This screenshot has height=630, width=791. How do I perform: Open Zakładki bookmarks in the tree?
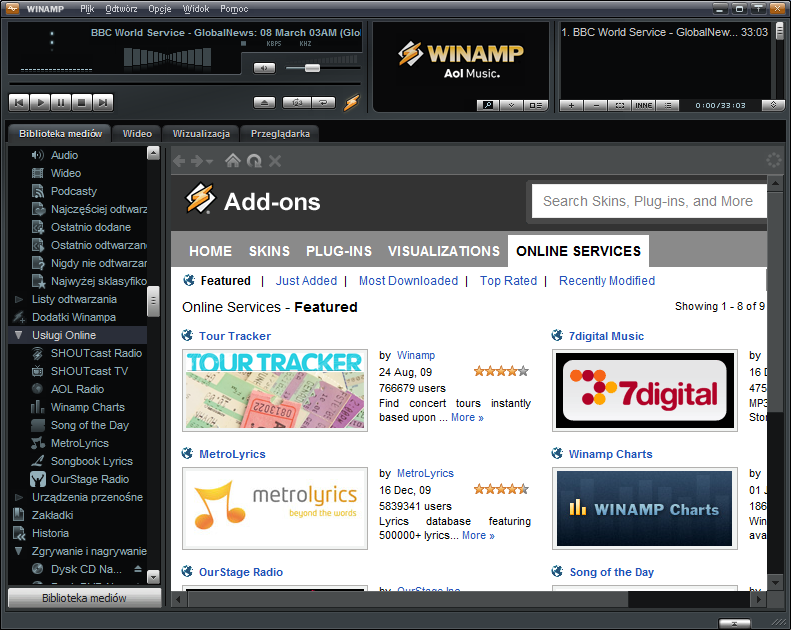pos(52,515)
